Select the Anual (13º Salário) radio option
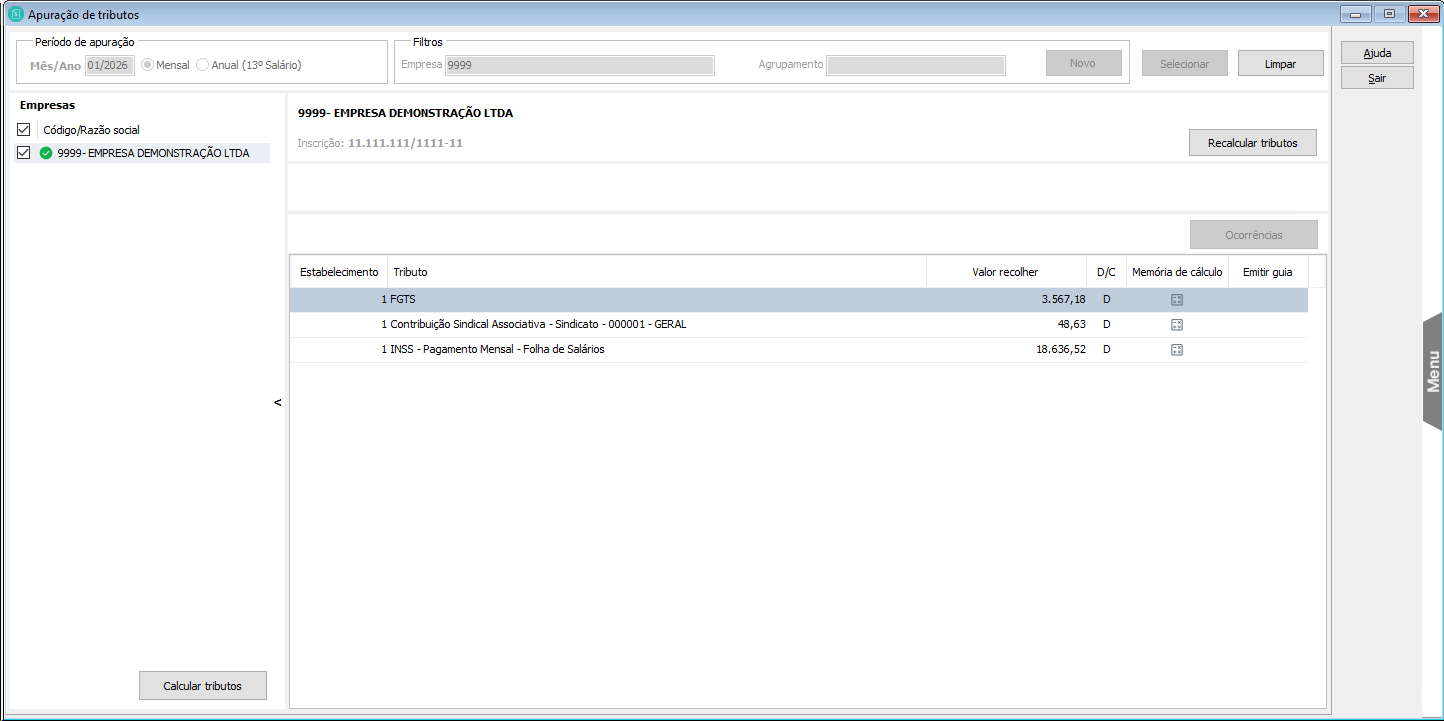This screenshot has width=1444, height=721. tap(203, 65)
